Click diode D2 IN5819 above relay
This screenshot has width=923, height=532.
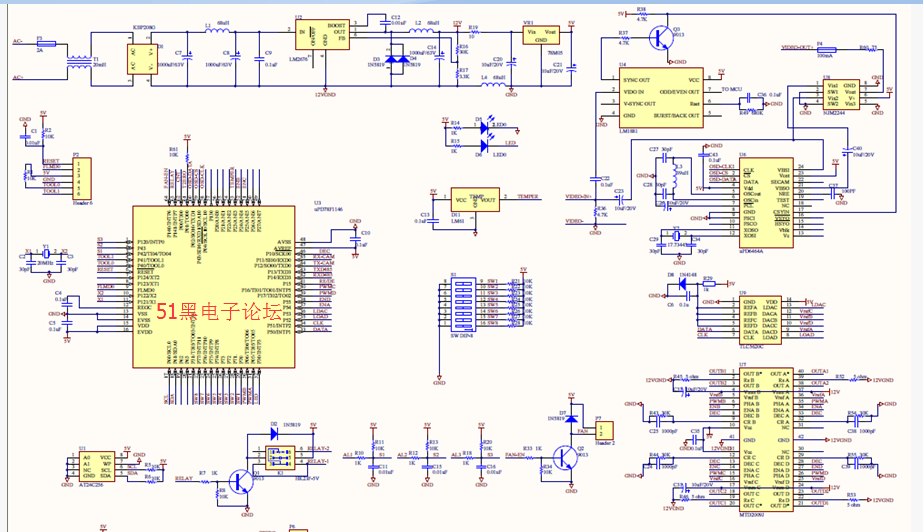274,434
